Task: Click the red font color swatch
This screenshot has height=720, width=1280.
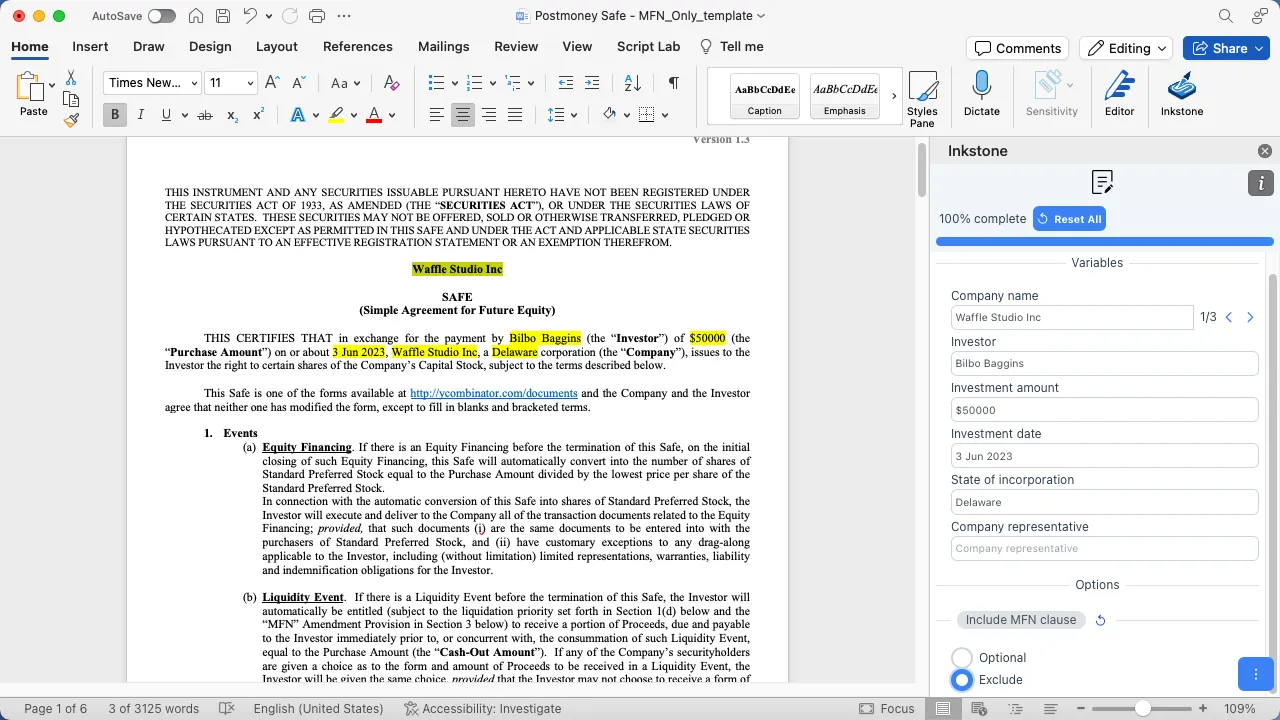Action: click(x=374, y=115)
